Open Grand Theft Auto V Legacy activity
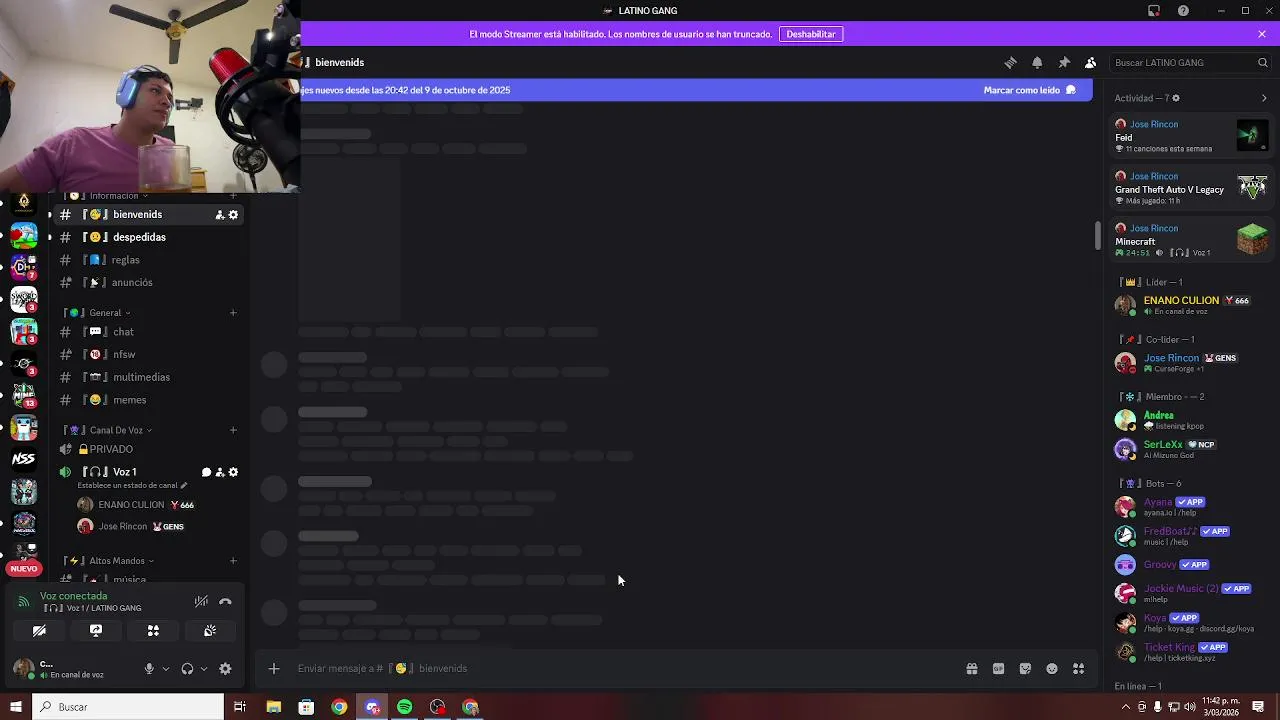Image resolution: width=1280 pixels, height=720 pixels. 1191,188
